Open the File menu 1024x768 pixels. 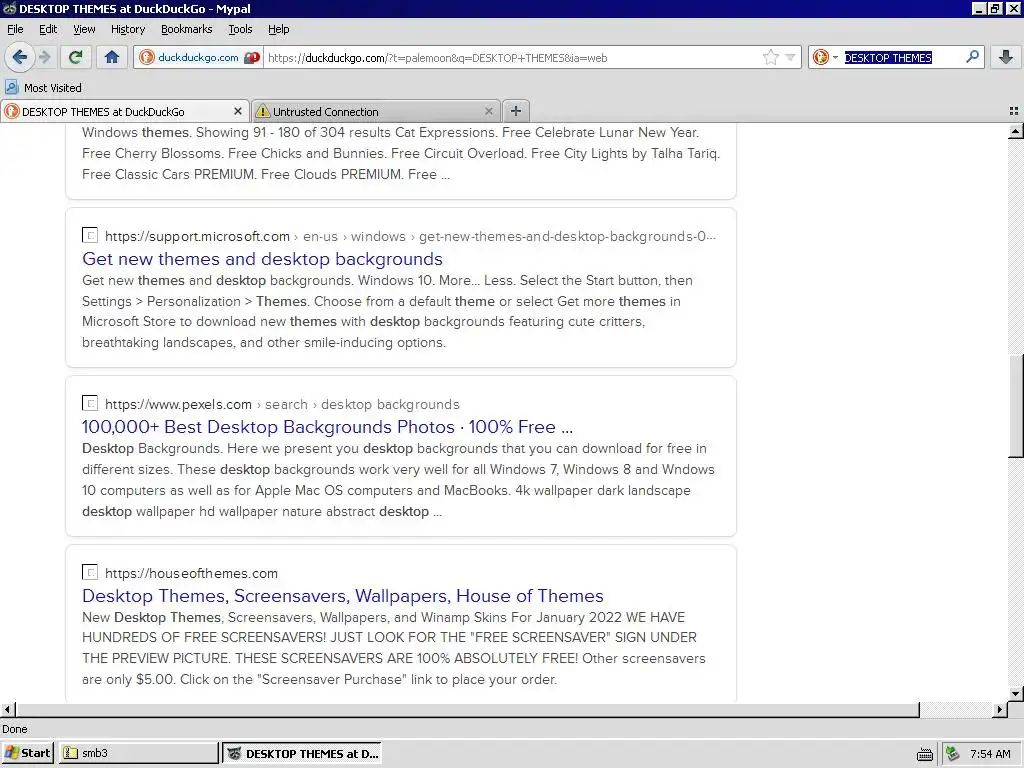[x=15, y=29]
